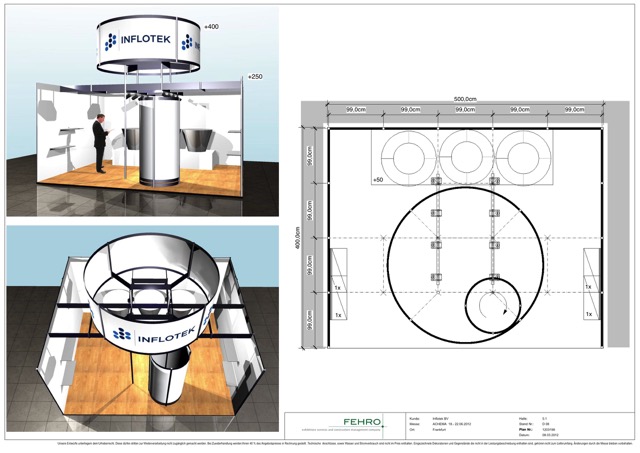Click the +50 label in floor plan
This screenshot has height=453, width=640.
(378, 179)
